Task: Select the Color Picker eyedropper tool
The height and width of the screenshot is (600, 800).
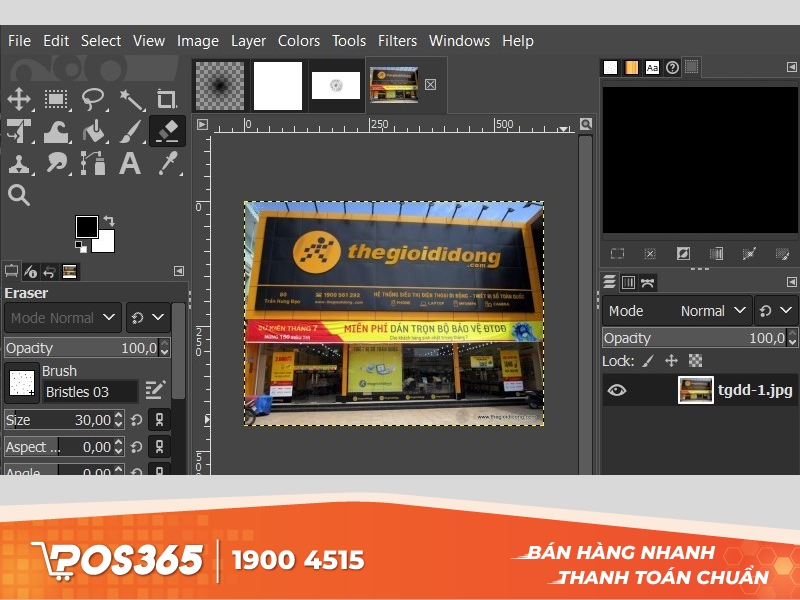Action: 168,164
